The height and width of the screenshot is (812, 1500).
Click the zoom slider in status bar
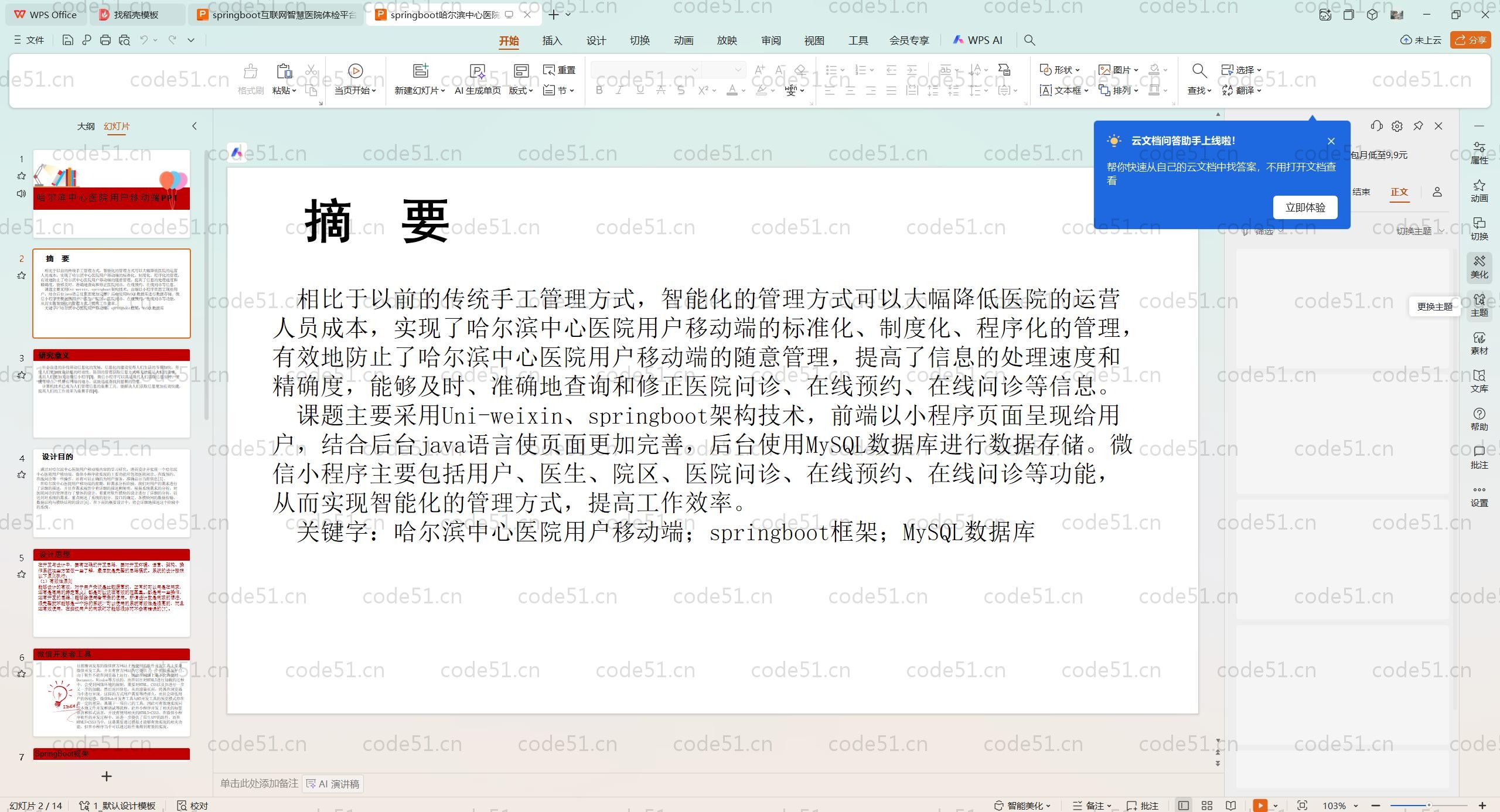click(1429, 806)
